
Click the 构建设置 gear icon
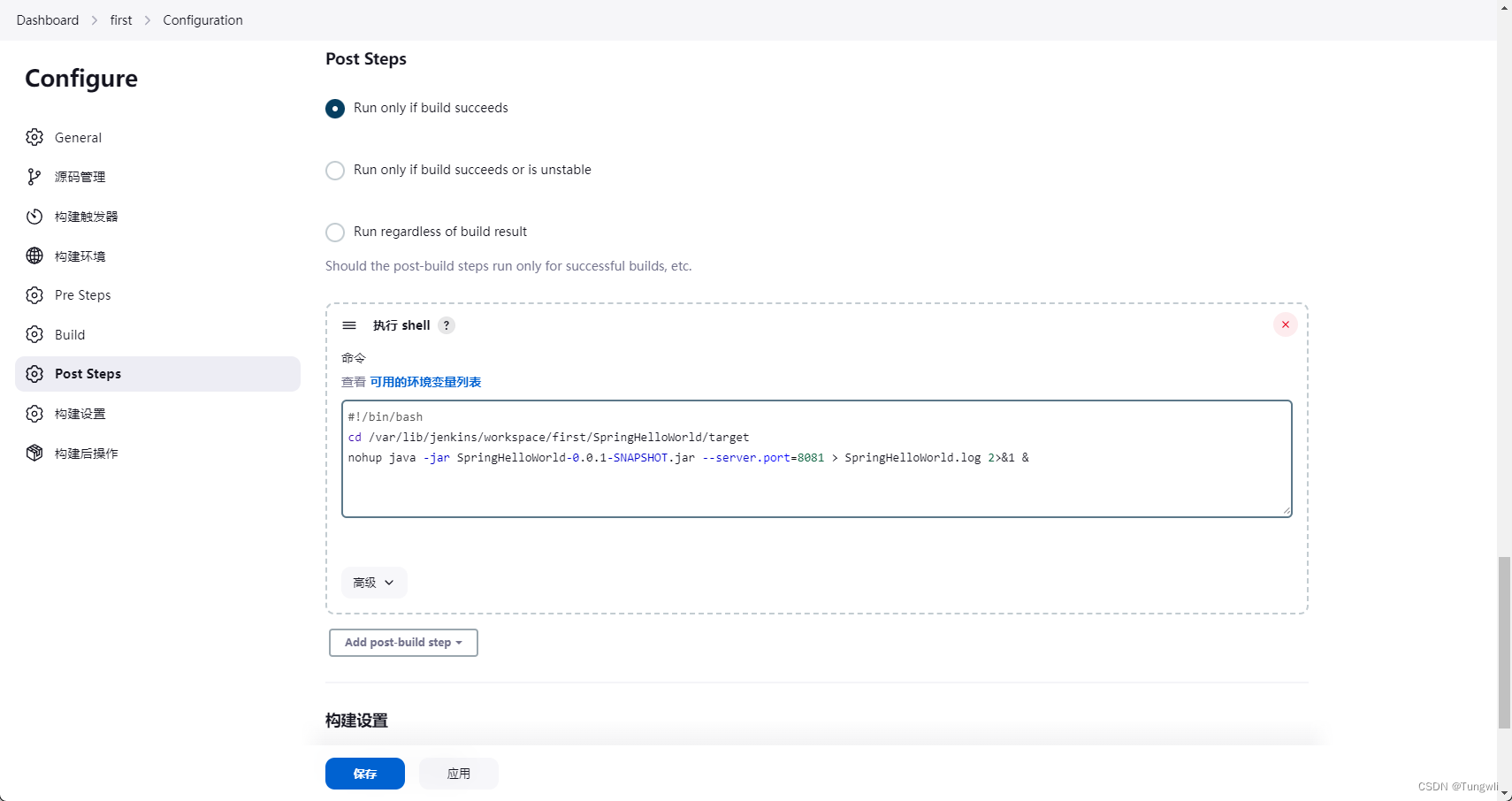(34, 414)
